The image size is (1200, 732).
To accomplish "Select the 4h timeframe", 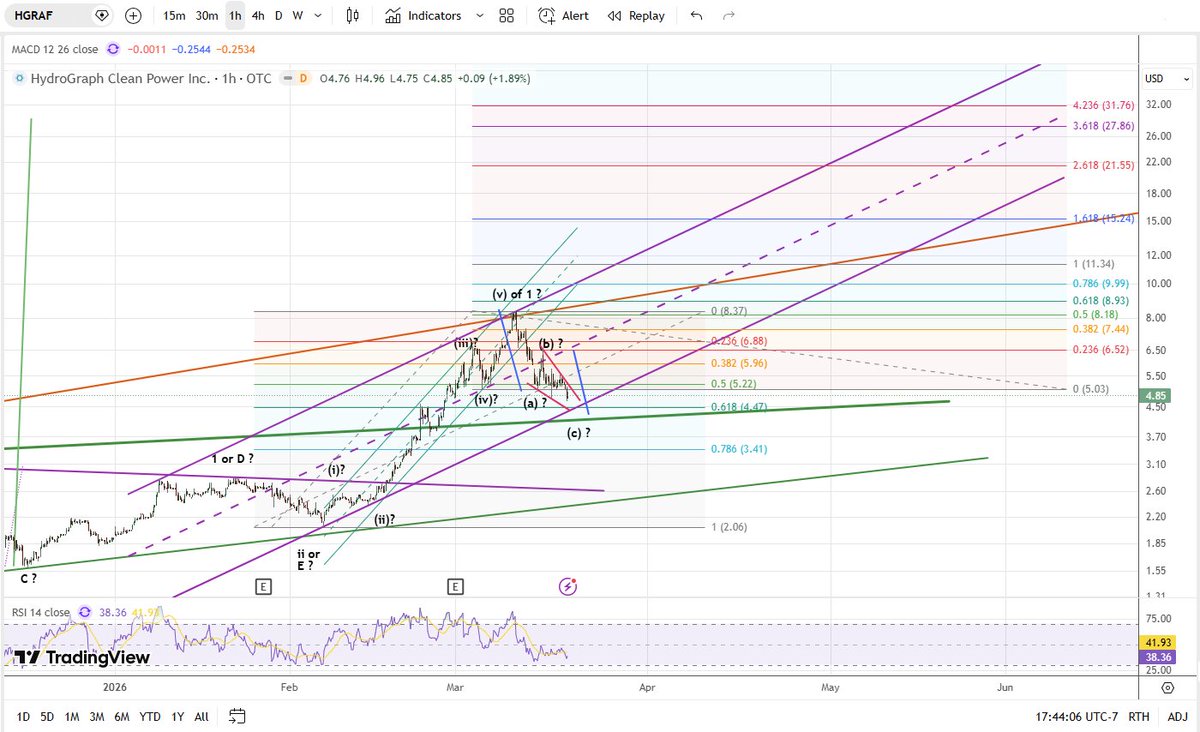I will click(258, 16).
